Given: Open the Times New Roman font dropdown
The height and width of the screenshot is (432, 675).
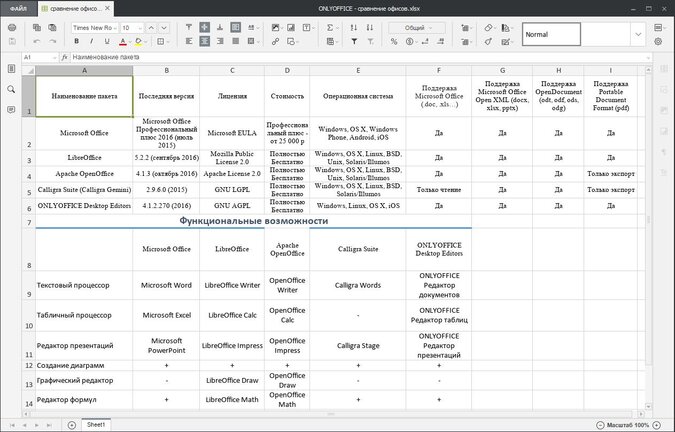Looking at the screenshot, I should coord(116,27).
